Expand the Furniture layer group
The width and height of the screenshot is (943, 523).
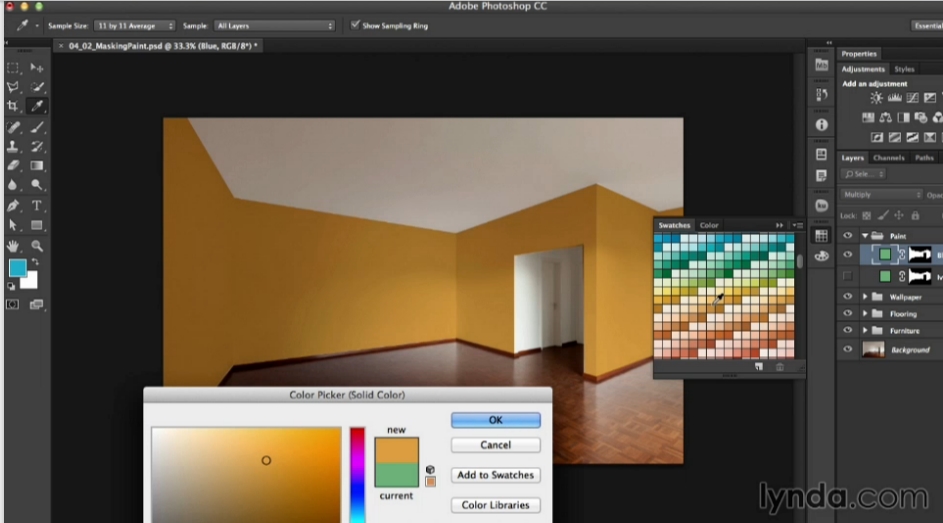[x=865, y=331]
